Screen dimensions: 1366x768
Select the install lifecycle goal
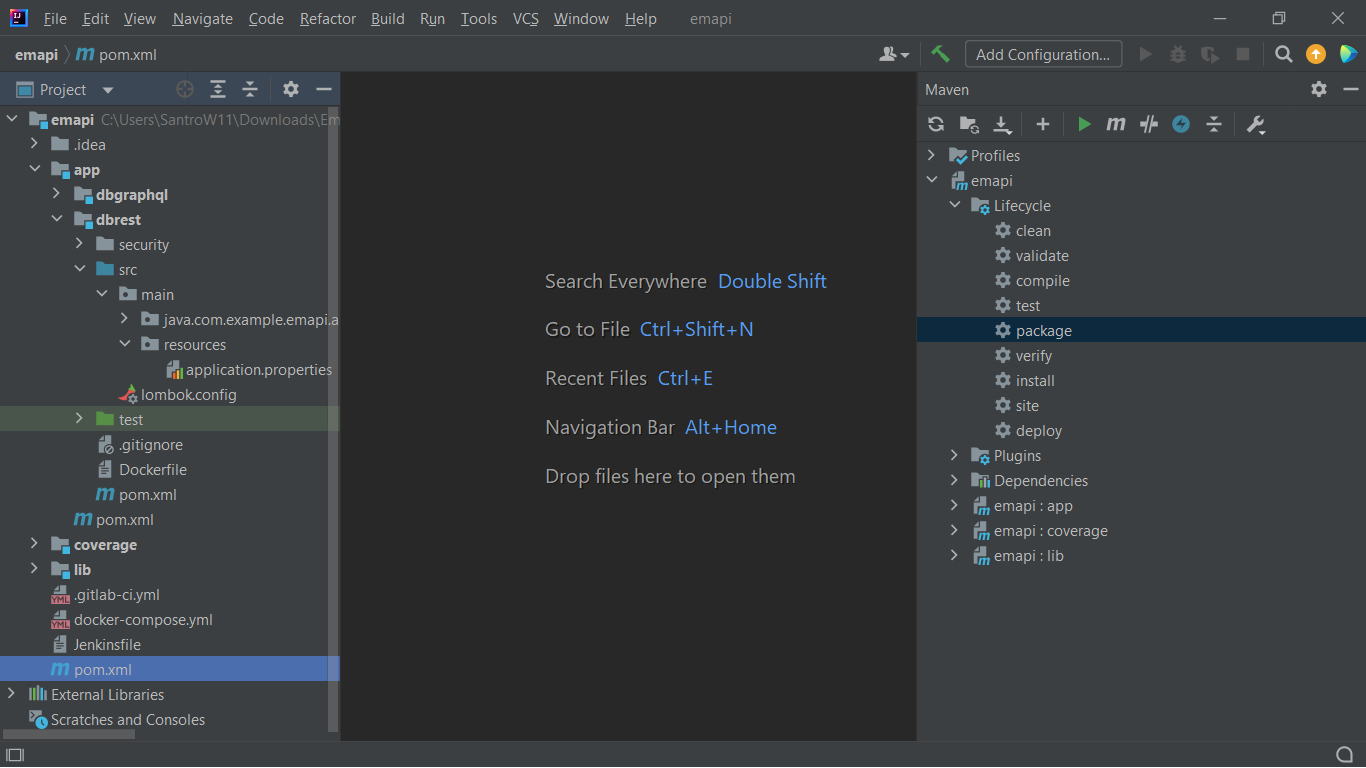point(1035,381)
